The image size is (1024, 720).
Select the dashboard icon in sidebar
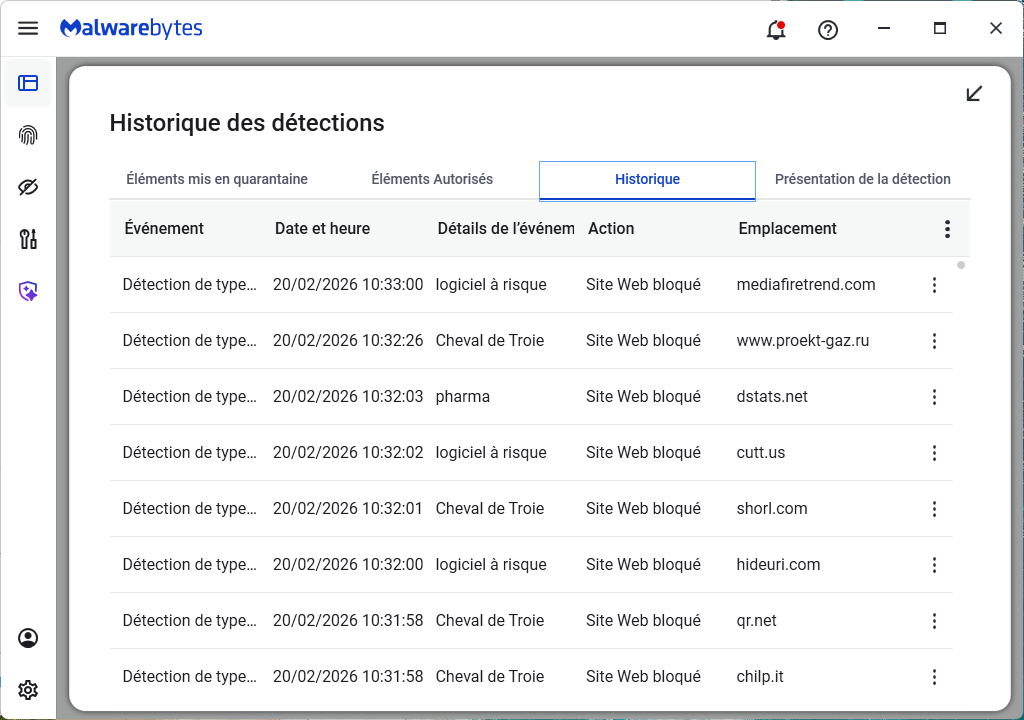click(x=28, y=83)
